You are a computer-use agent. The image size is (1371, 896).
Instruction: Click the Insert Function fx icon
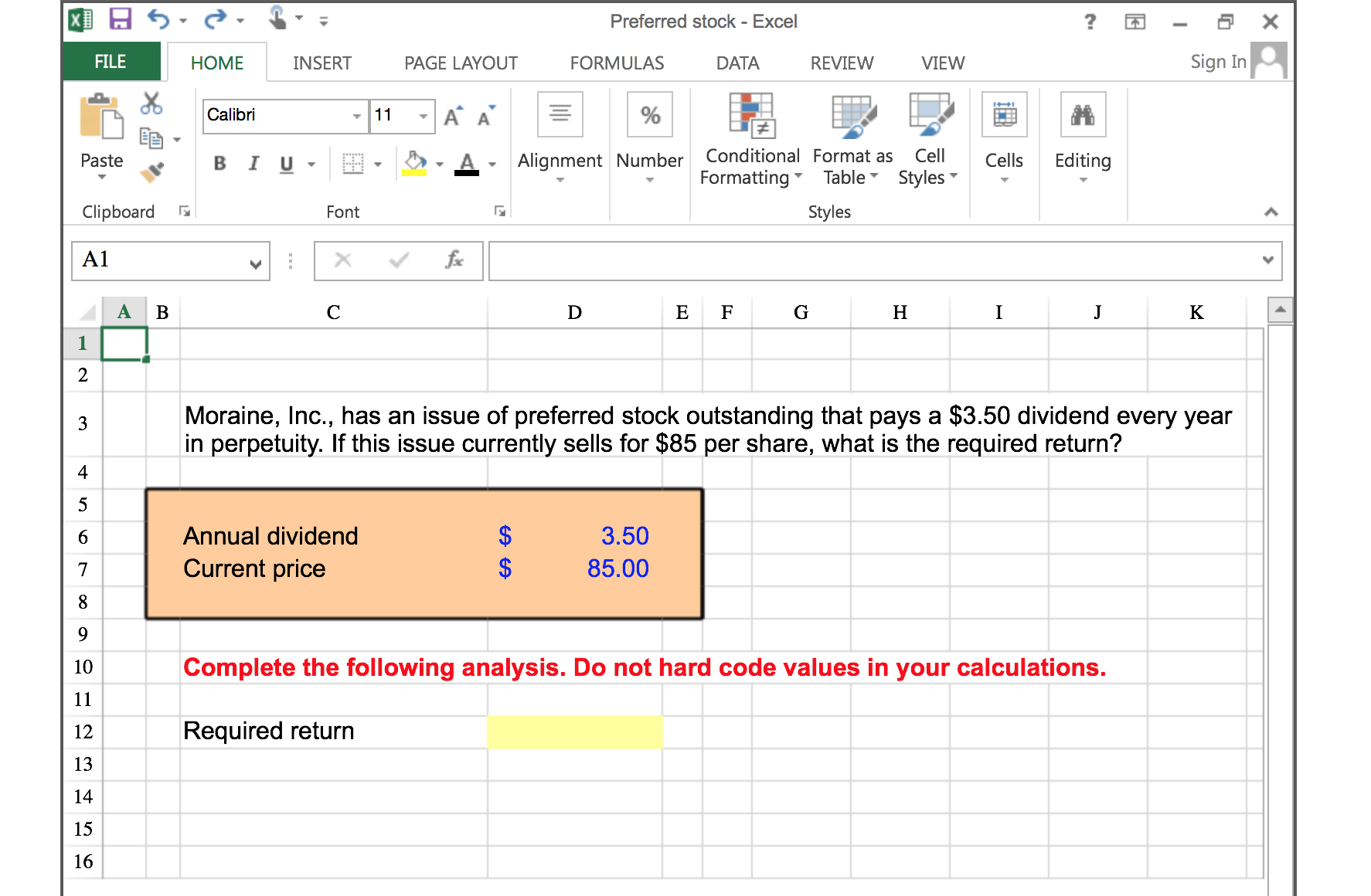(454, 260)
